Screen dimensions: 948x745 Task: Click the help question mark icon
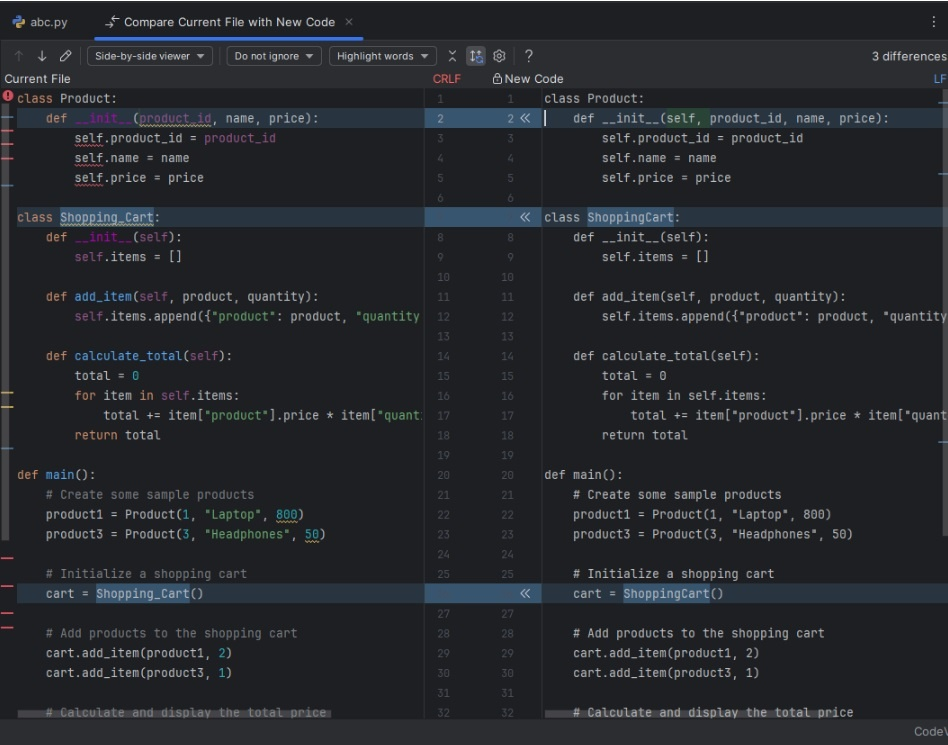point(528,56)
